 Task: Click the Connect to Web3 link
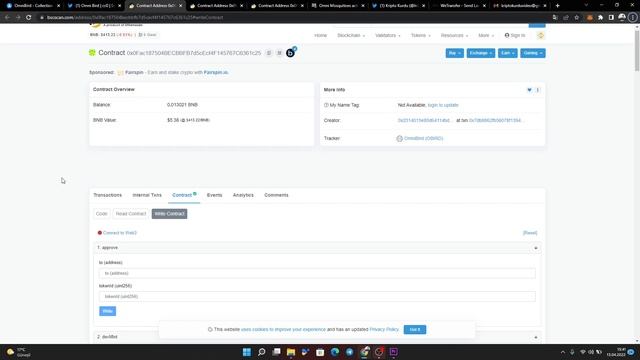pos(120,233)
